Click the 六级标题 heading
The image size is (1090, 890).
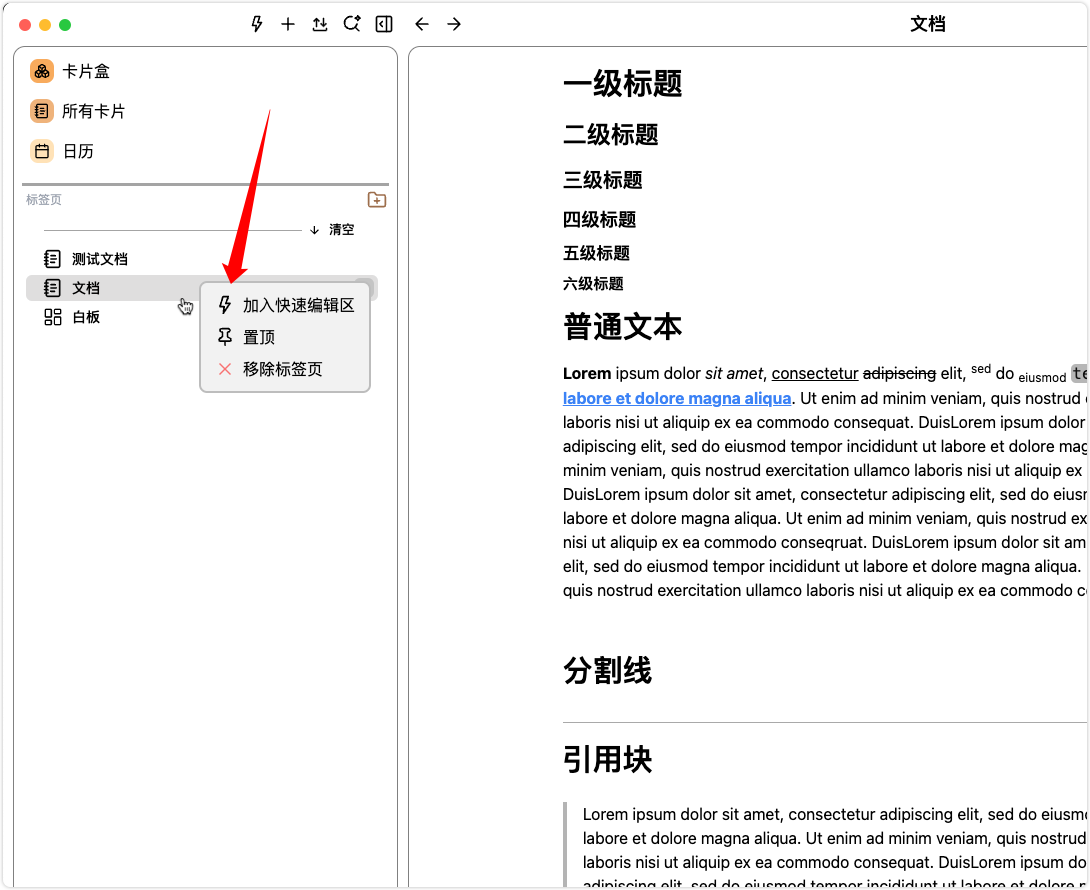[x=593, y=284]
